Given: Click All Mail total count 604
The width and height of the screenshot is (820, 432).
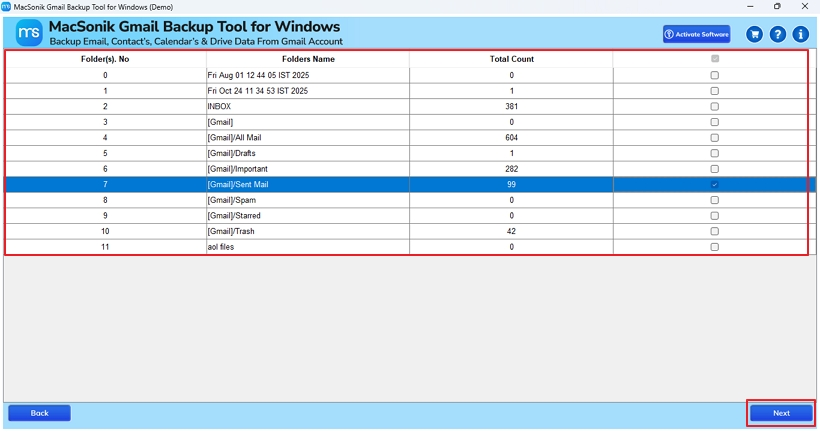Looking at the screenshot, I should 511,138.
